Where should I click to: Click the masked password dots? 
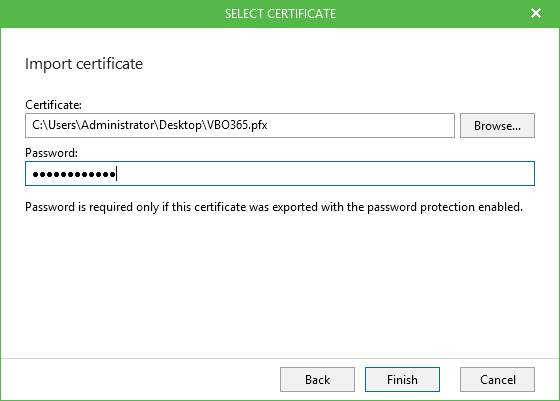coord(74,174)
